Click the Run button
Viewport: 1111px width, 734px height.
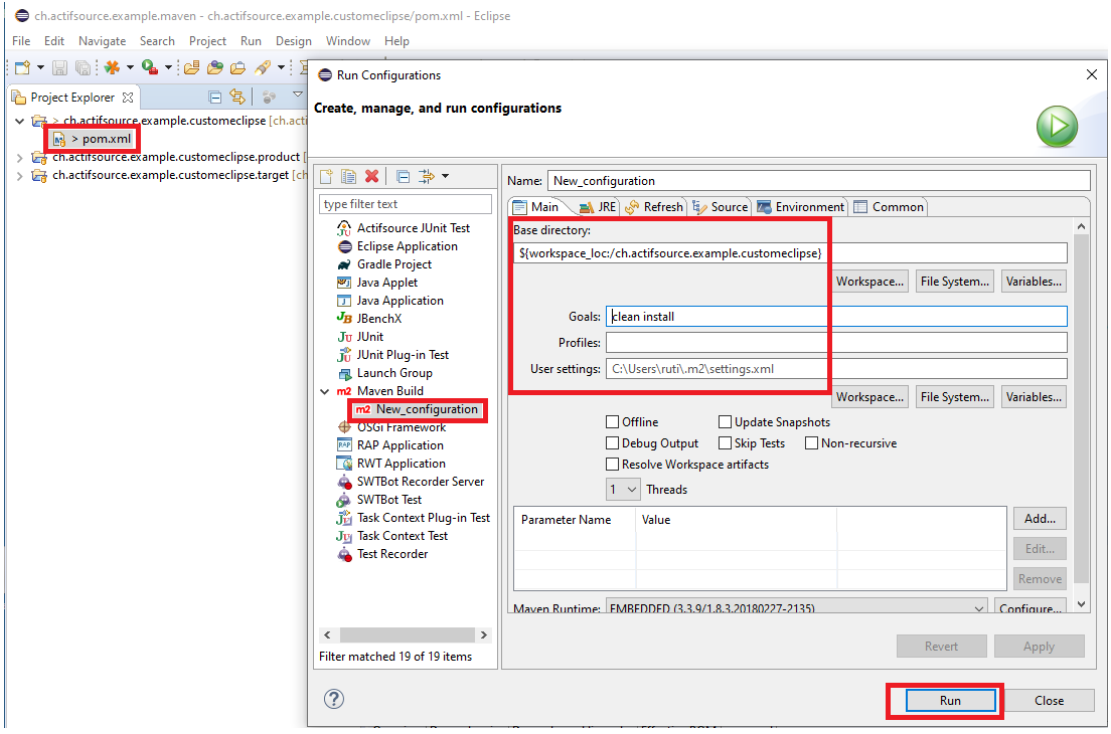949,700
